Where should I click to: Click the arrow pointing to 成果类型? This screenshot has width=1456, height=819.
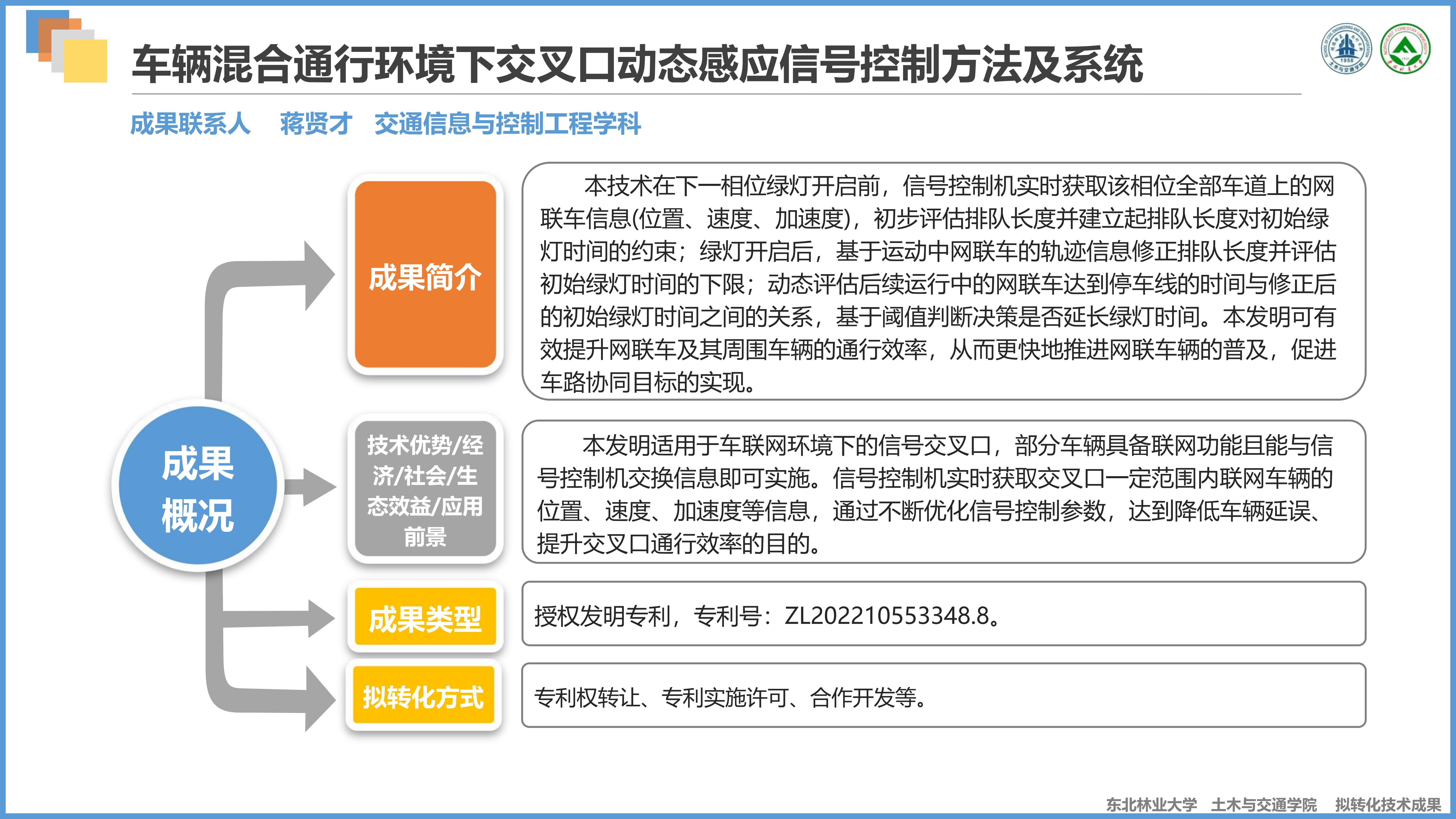316,618
